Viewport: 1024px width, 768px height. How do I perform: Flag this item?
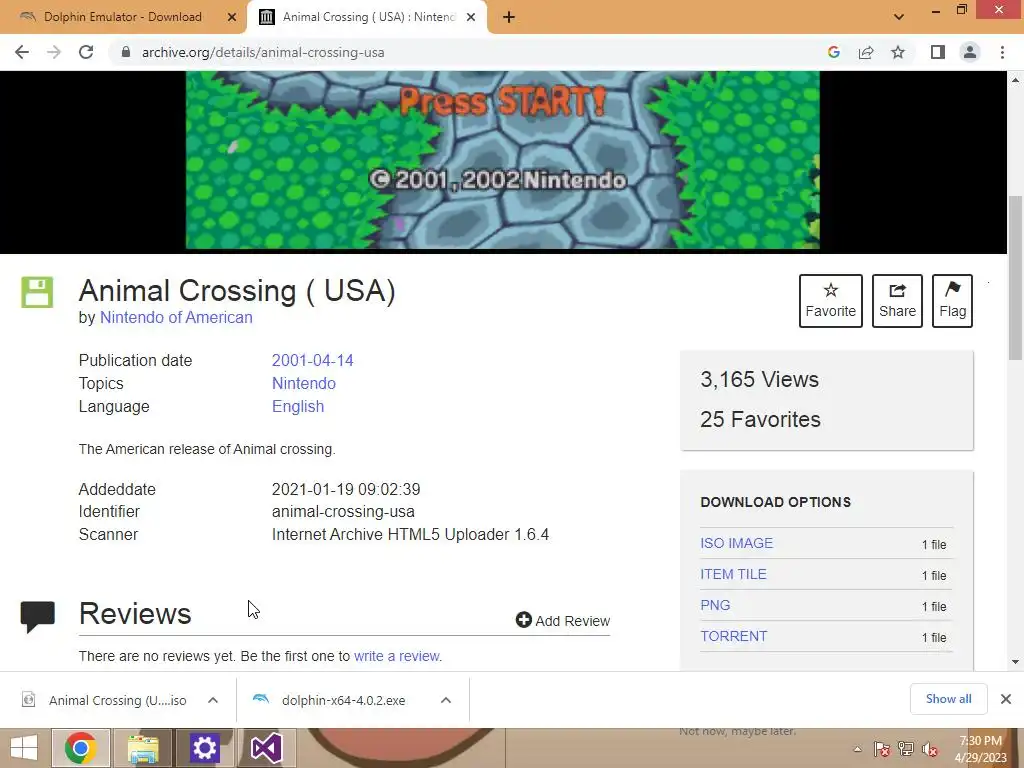click(x=952, y=300)
